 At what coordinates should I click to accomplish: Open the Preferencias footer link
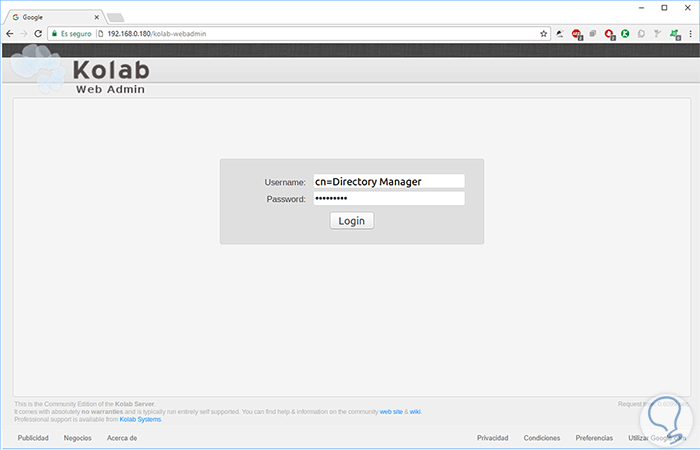click(594, 438)
